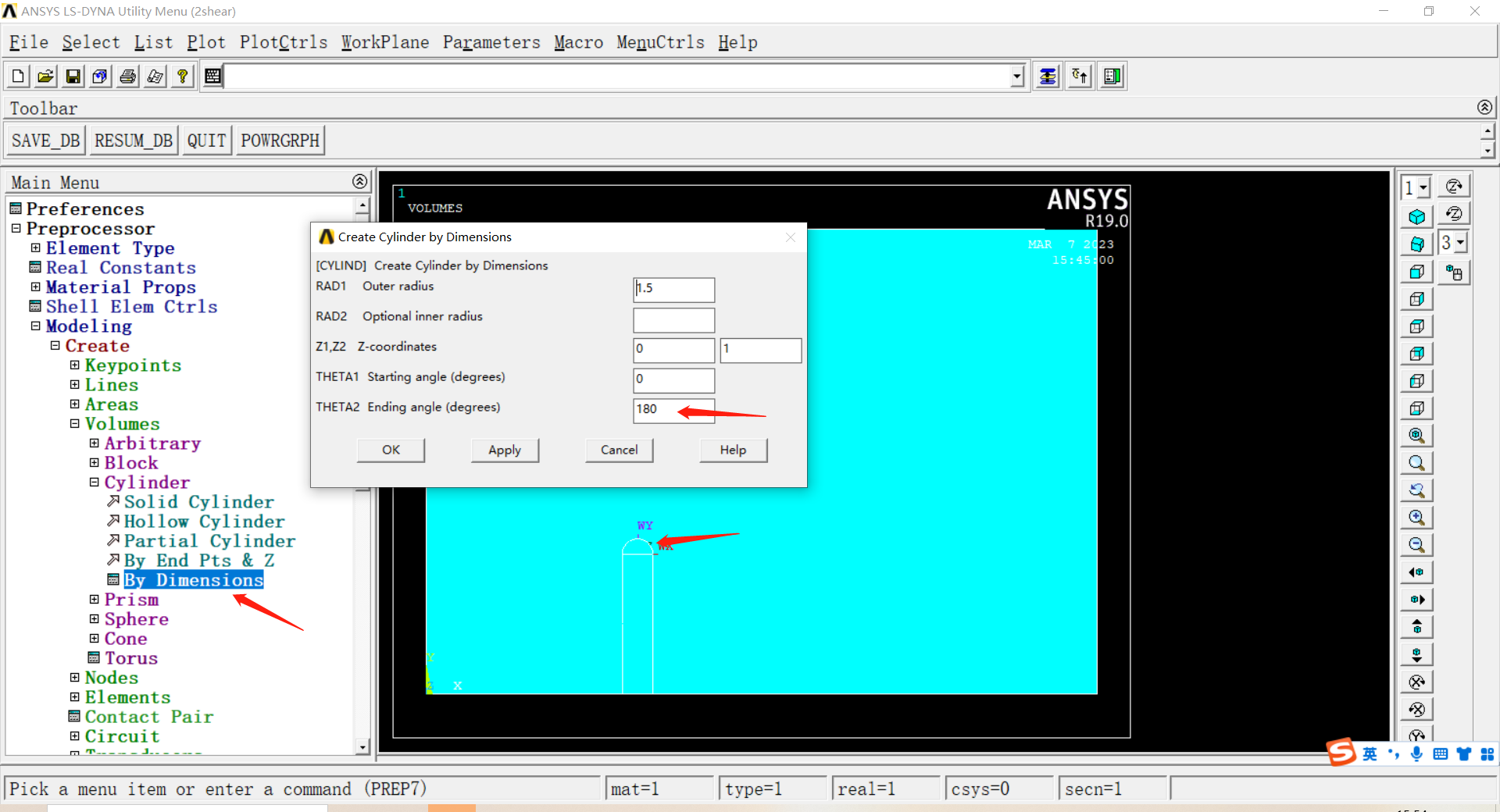Click Main Menu scroll down arrow
The width and height of the screenshot is (1500, 812).
coord(362,747)
